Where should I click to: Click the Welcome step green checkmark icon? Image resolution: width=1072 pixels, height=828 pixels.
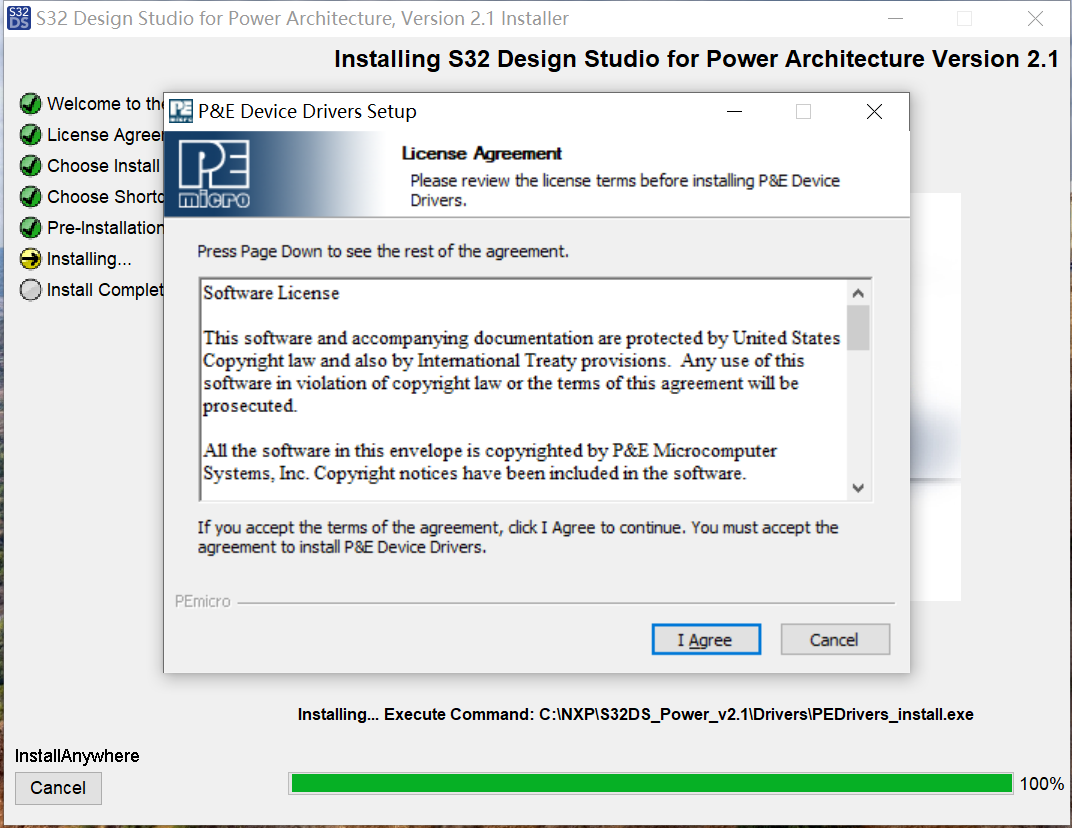[x=30, y=104]
